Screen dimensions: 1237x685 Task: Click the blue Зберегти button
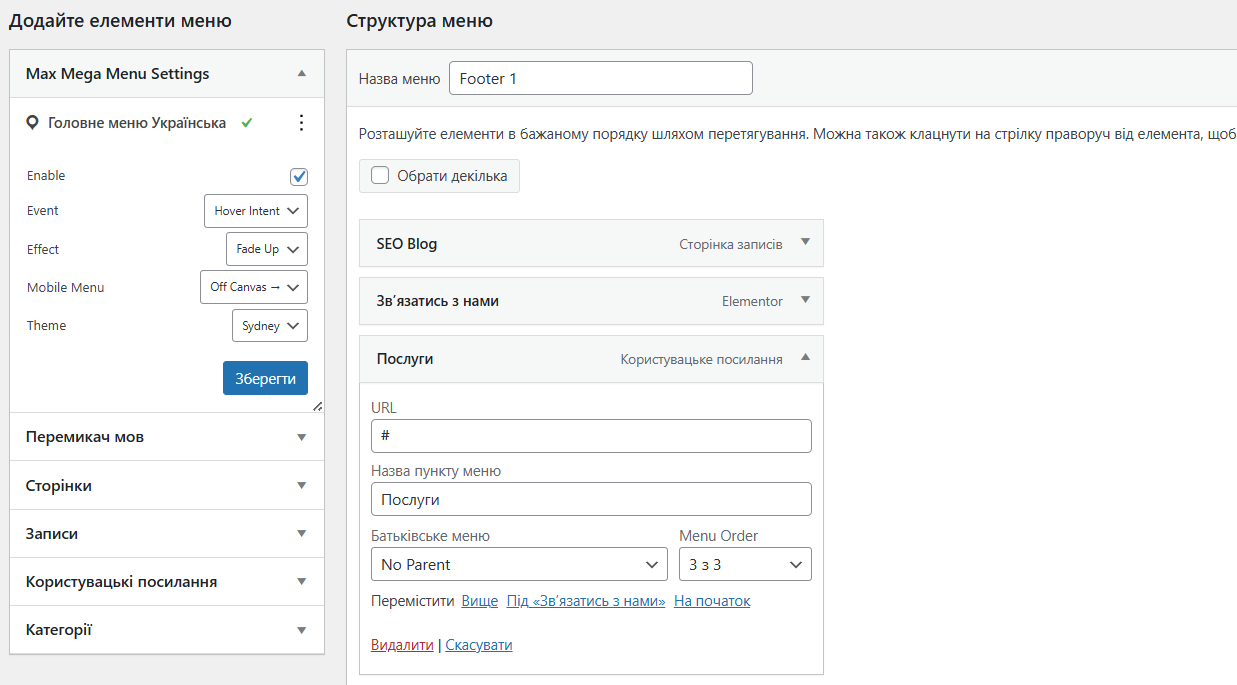(265, 379)
